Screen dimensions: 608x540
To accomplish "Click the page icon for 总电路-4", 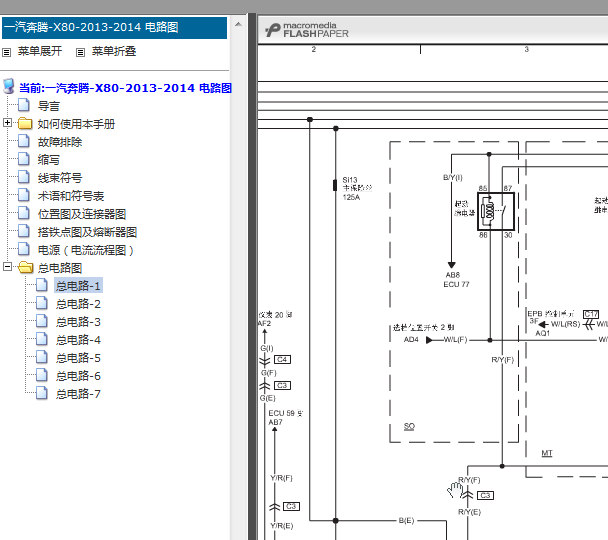I will point(42,338).
